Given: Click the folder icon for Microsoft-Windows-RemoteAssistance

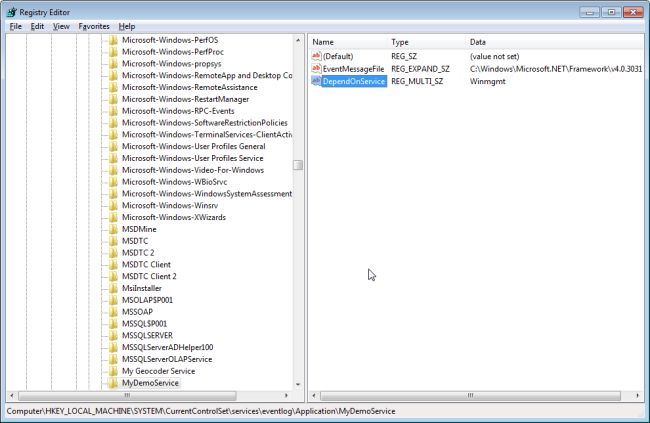Looking at the screenshot, I should coord(113,88).
